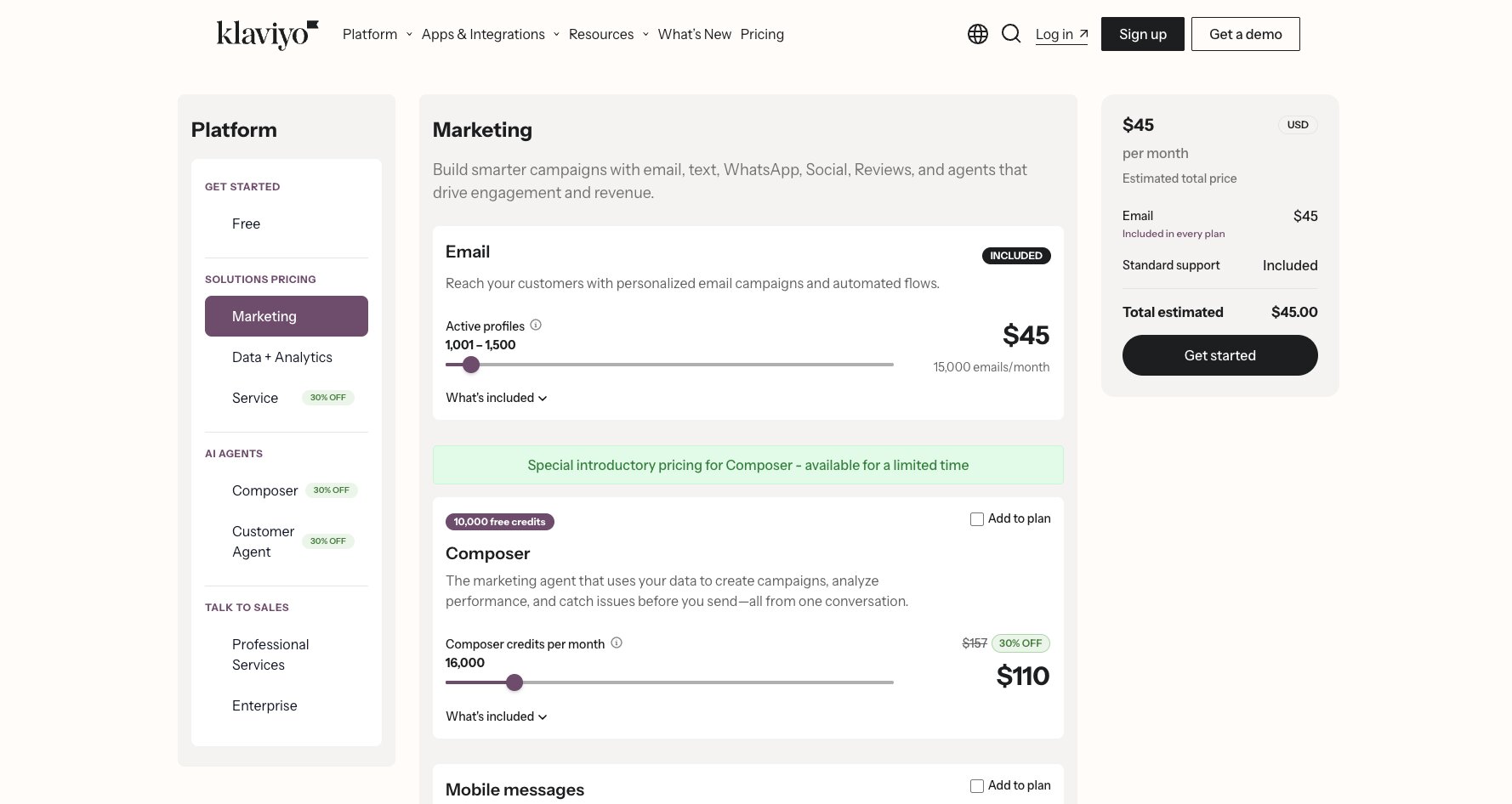Open the USD currency selector
Viewport: 1512px width, 804px height.
1298,125
